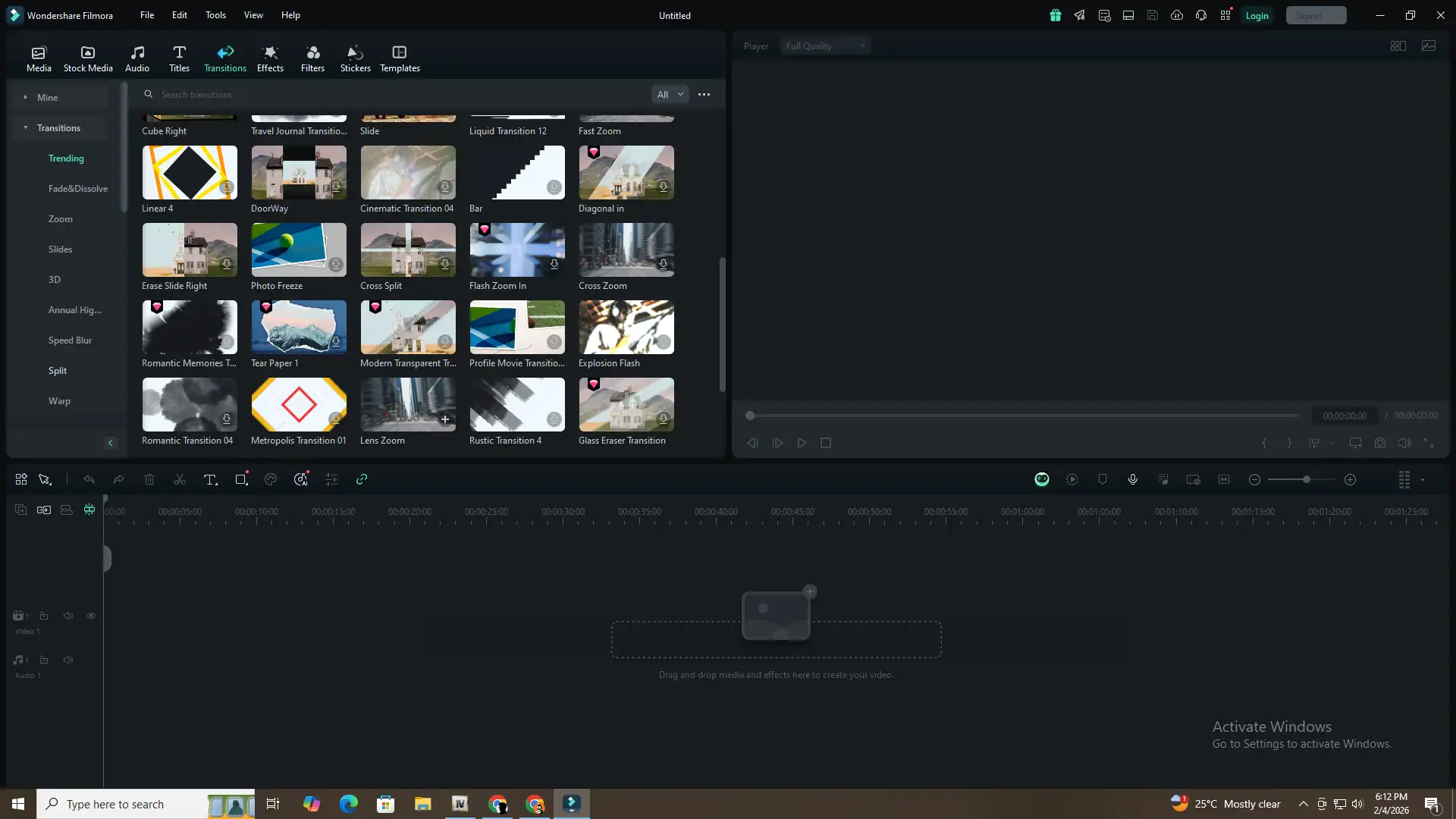Select the Fade&Dissolve category
Viewport: 1456px width, 819px height.
pos(78,188)
